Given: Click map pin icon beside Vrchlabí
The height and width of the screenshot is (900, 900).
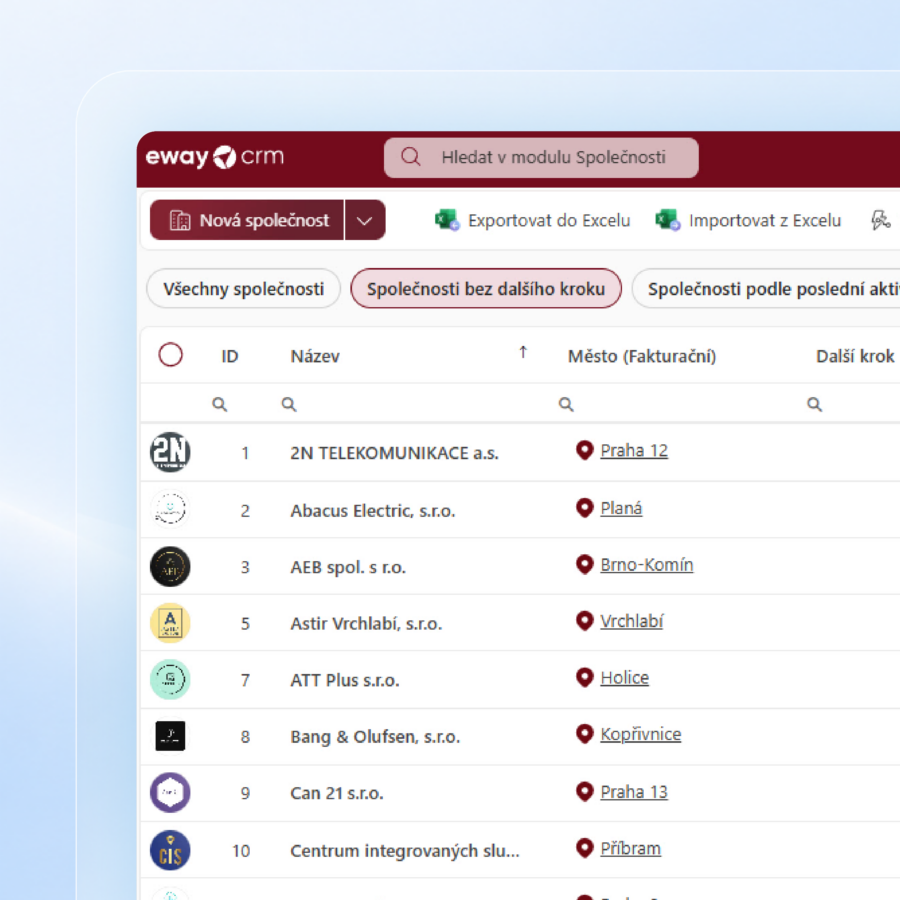Looking at the screenshot, I should [584, 621].
